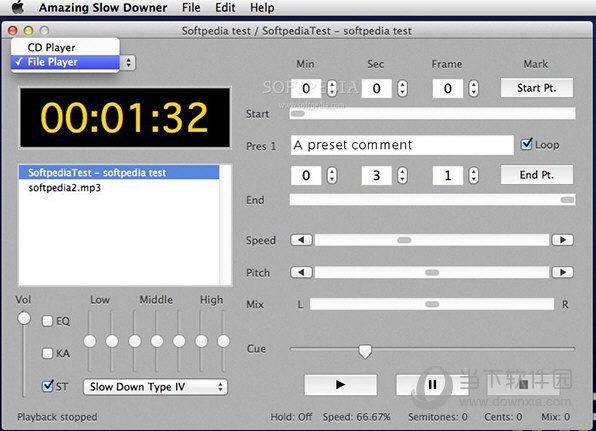Enable the EQ checkbox
This screenshot has height=431, width=596.
[47, 321]
